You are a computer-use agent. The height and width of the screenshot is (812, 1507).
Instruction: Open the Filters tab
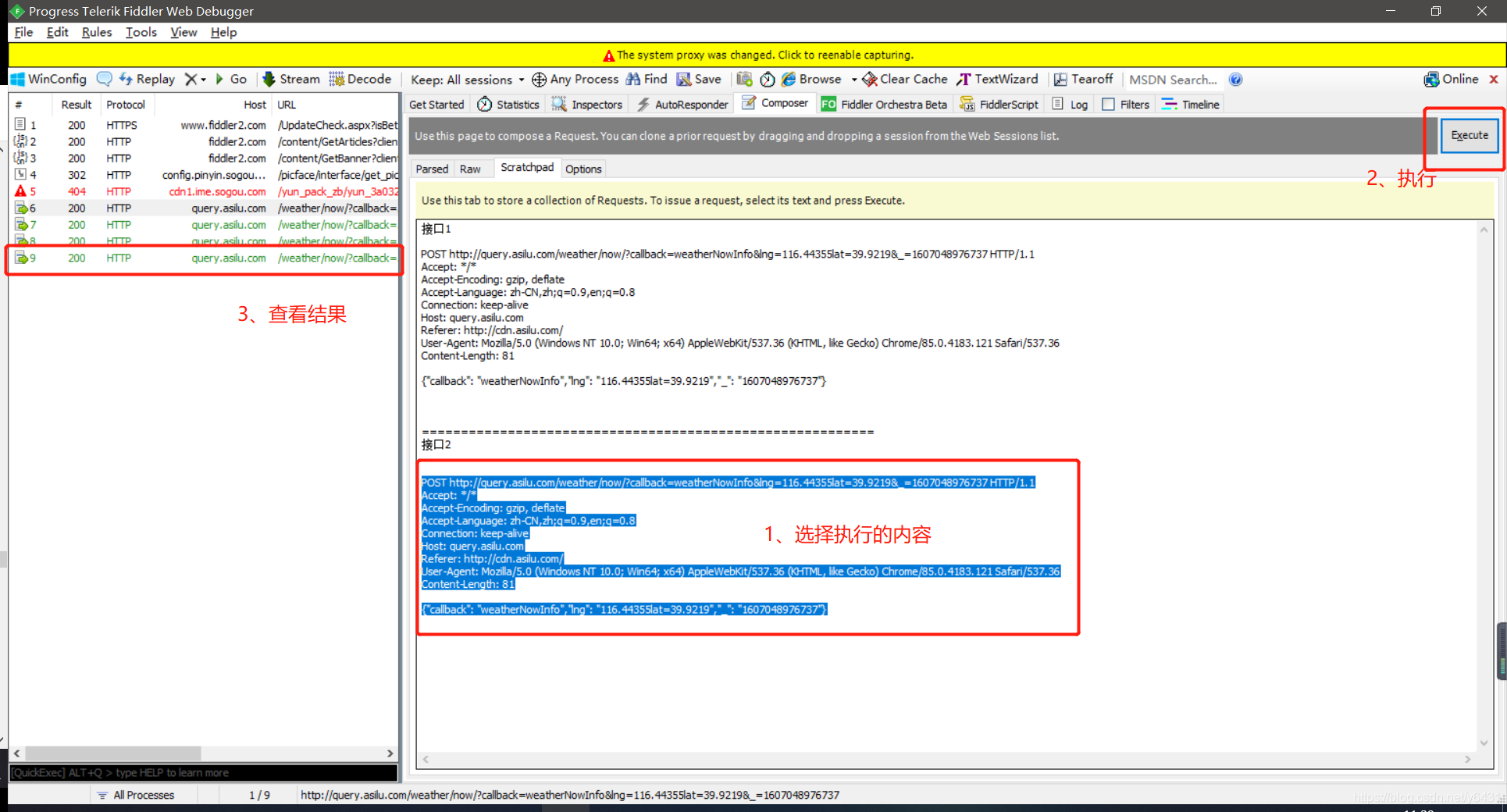1126,104
